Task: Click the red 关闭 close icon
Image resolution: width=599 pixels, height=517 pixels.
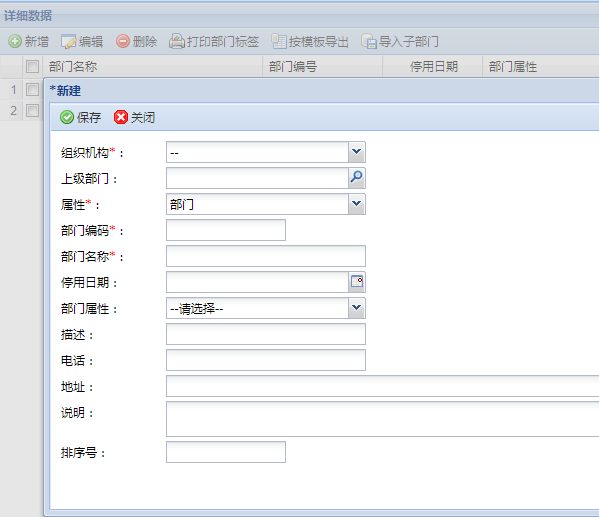Action: (x=121, y=117)
